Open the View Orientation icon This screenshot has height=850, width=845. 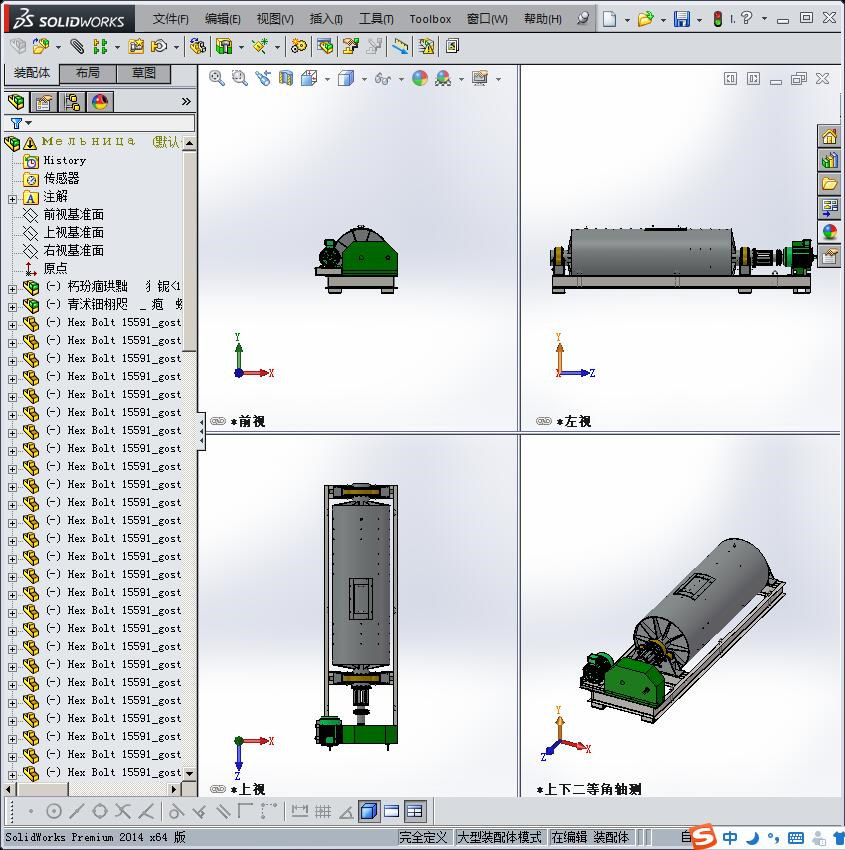coord(309,79)
